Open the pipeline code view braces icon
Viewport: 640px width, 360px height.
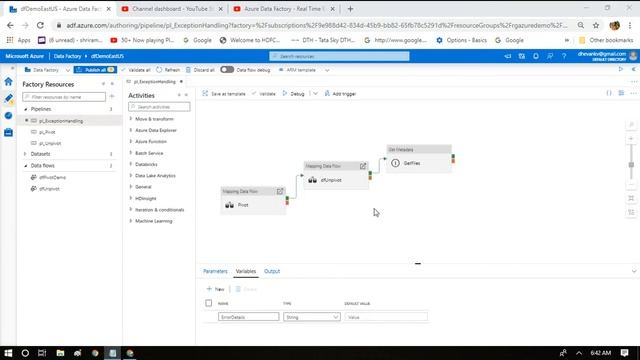[x=609, y=93]
